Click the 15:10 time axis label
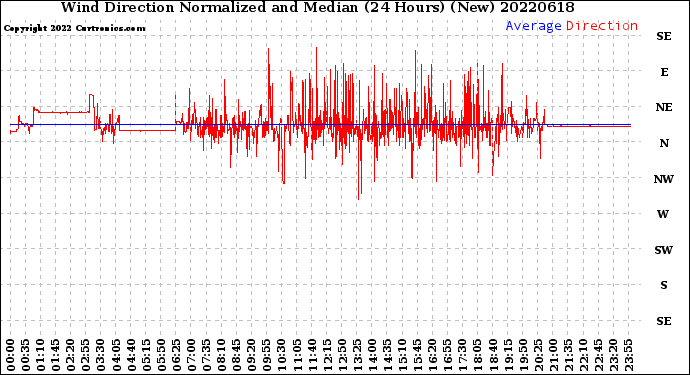Viewport: 690px width, 375px height. pyautogui.click(x=403, y=355)
